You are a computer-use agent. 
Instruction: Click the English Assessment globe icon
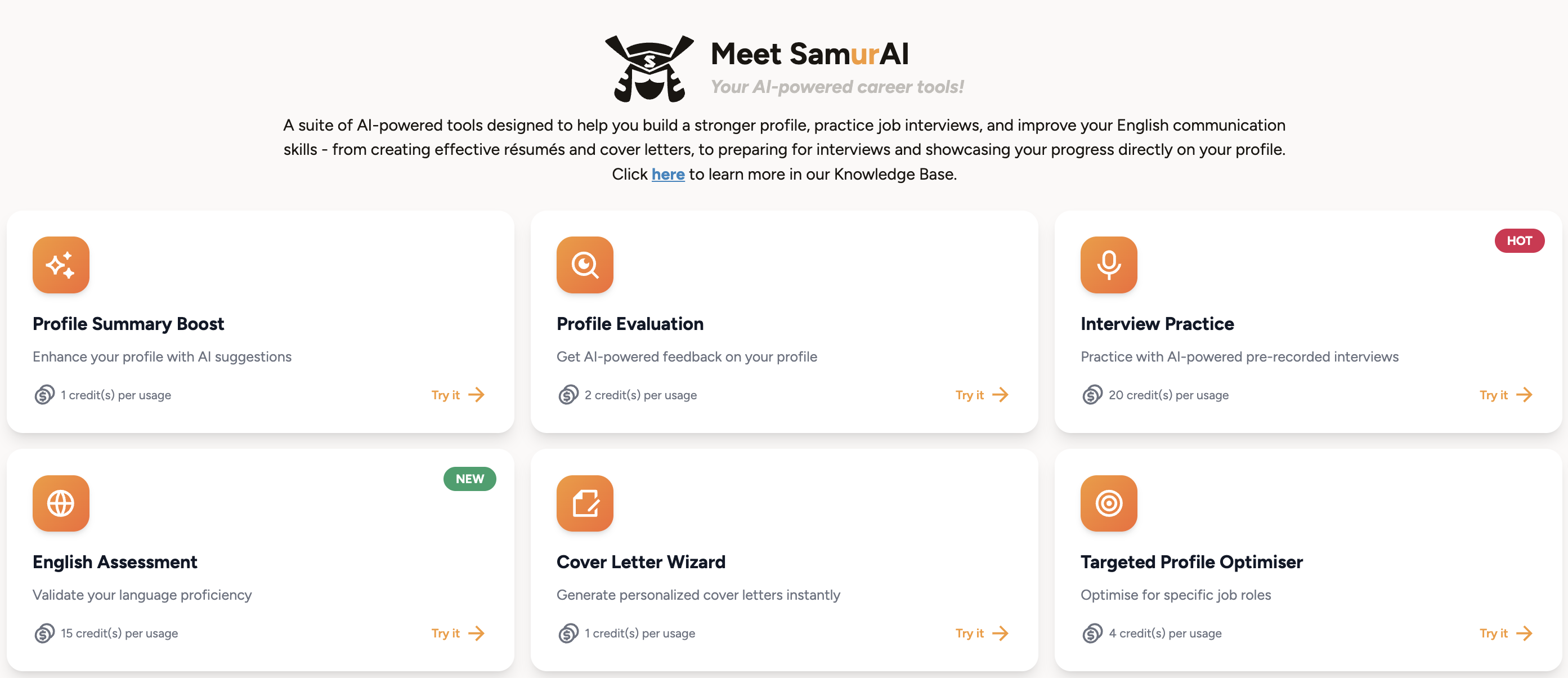[x=61, y=503]
